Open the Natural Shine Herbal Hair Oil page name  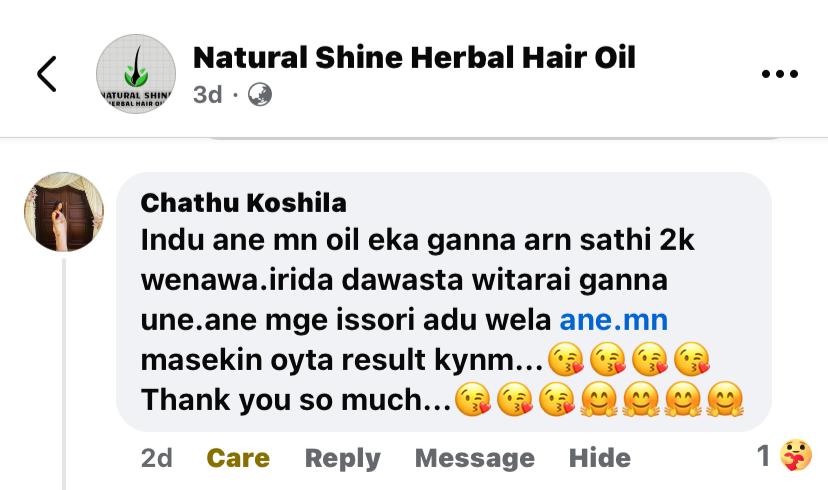click(414, 58)
